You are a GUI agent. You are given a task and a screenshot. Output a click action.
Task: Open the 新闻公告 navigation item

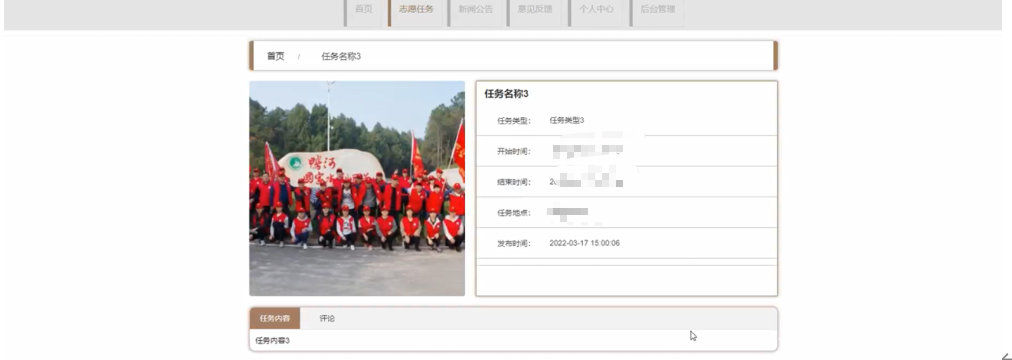coord(476,10)
